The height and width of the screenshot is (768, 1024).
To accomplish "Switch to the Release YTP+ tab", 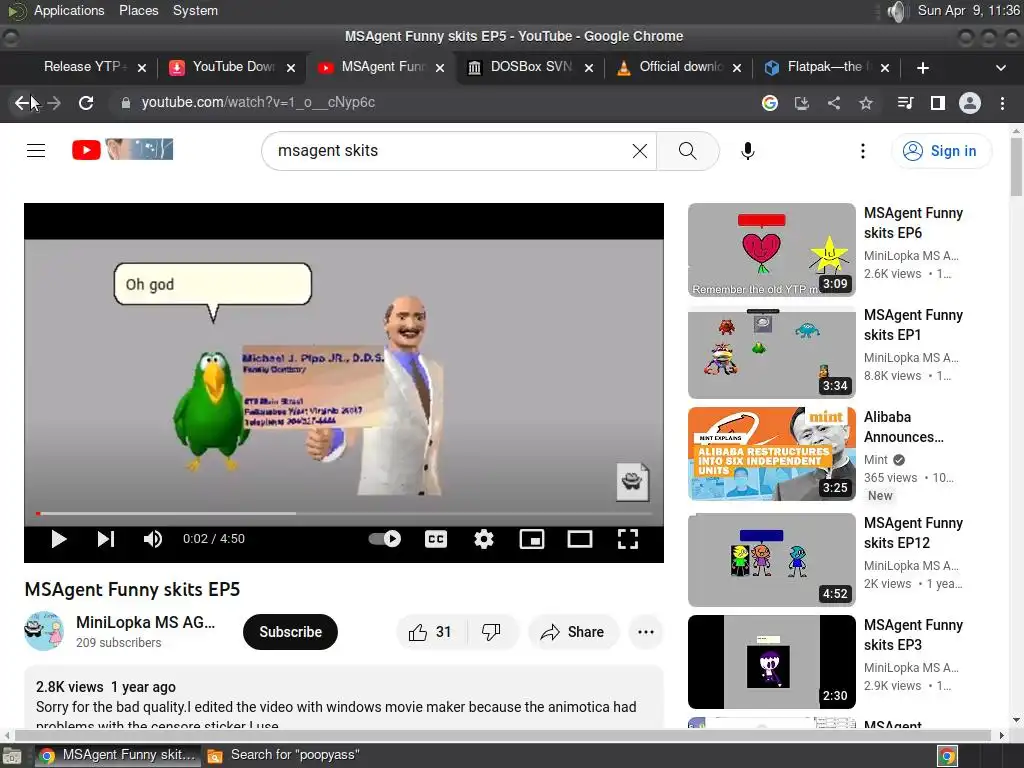I will click(x=86, y=67).
